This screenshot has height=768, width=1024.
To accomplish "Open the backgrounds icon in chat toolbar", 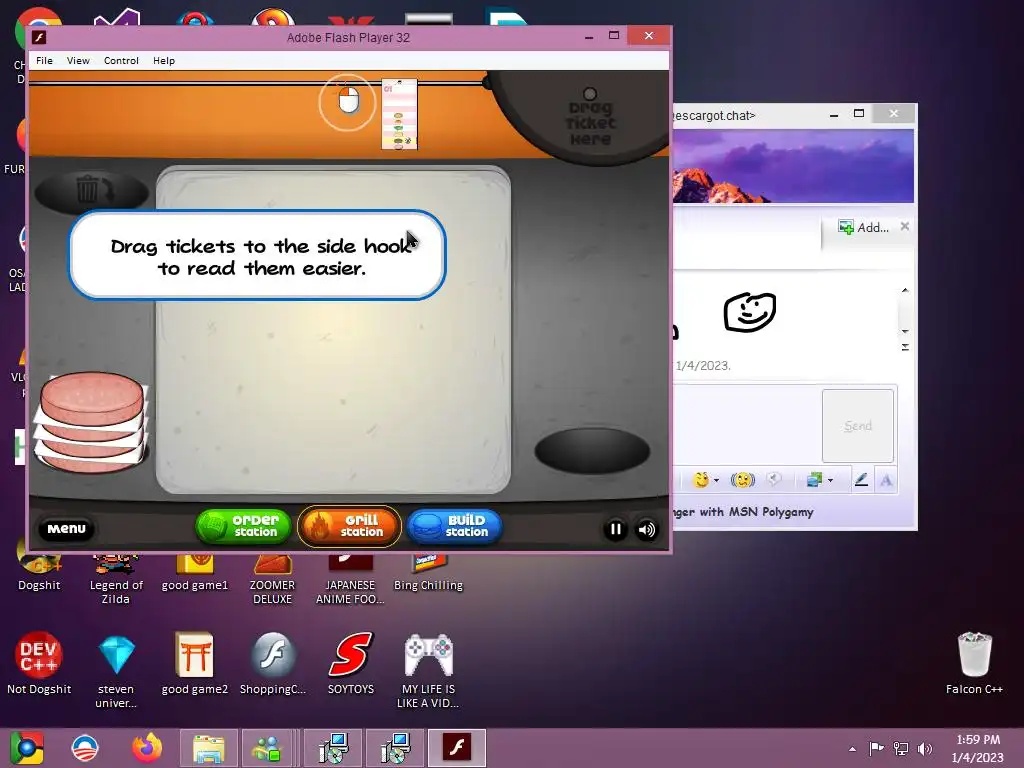I will point(814,481).
